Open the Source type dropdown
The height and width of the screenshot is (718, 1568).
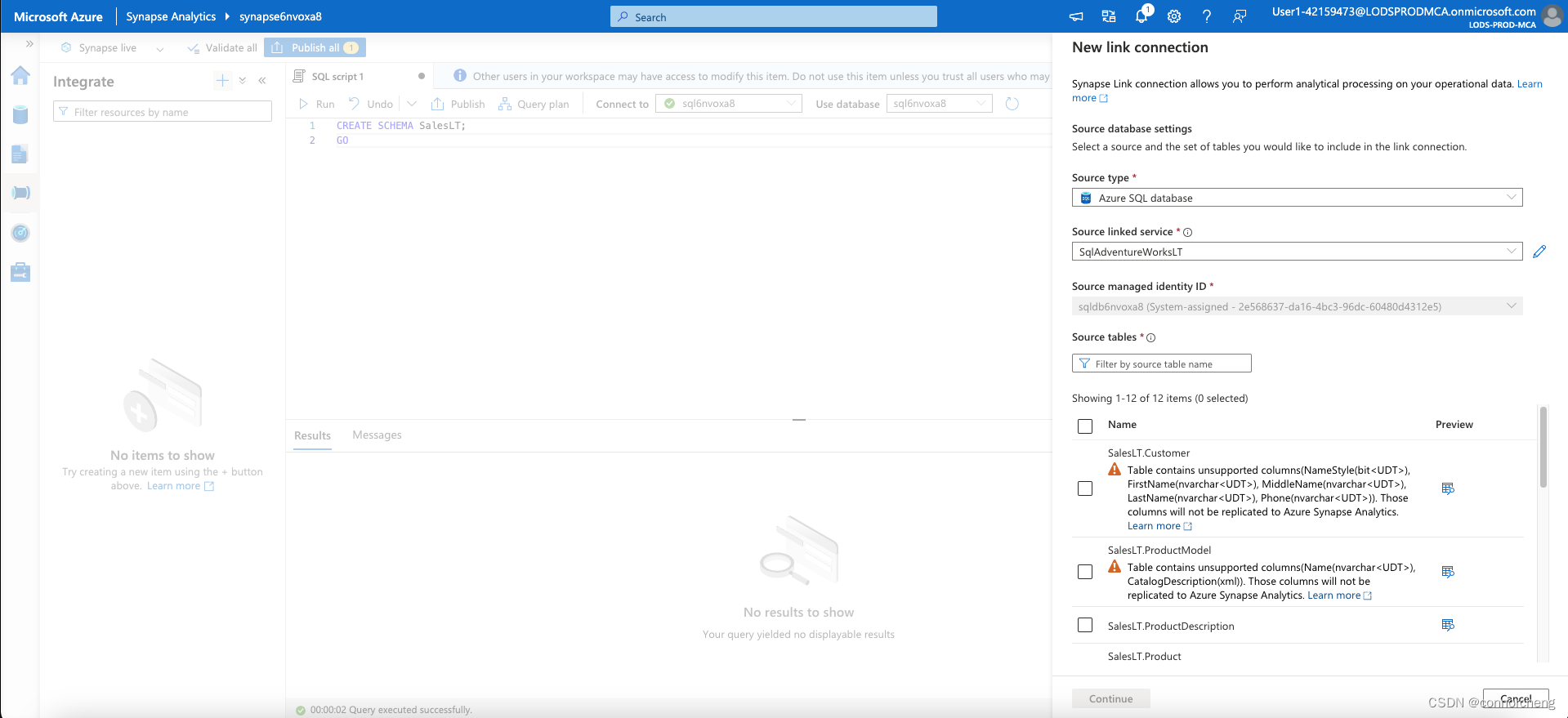click(x=1297, y=198)
